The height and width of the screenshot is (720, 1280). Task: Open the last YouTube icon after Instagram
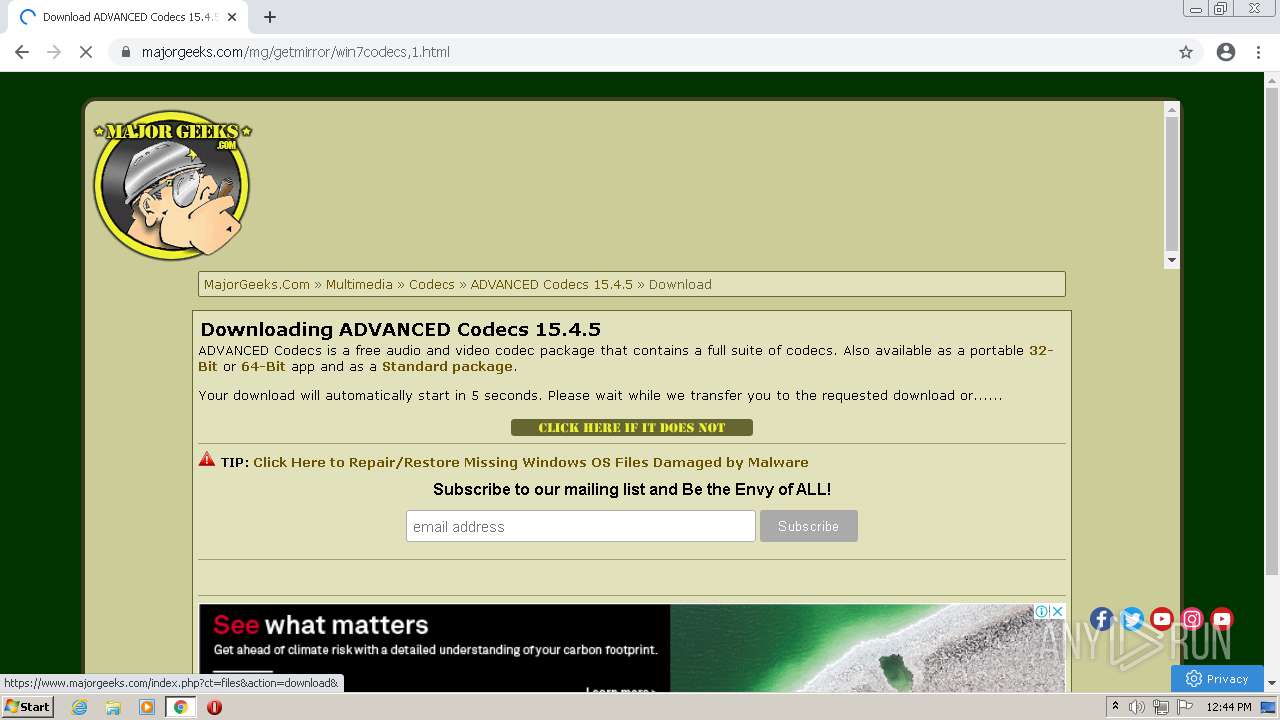[1222, 619]
